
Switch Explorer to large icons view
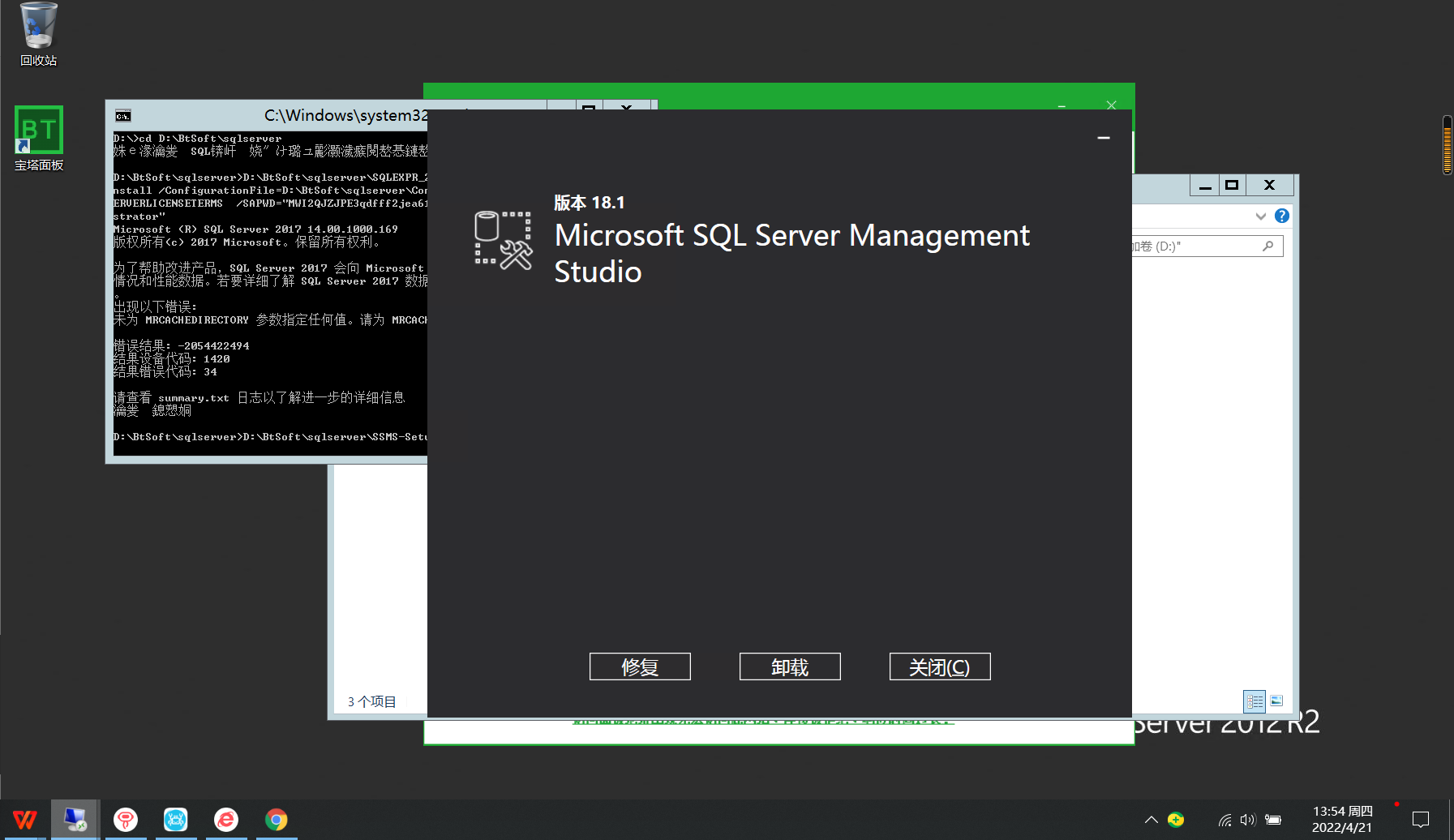(1276, 701)
